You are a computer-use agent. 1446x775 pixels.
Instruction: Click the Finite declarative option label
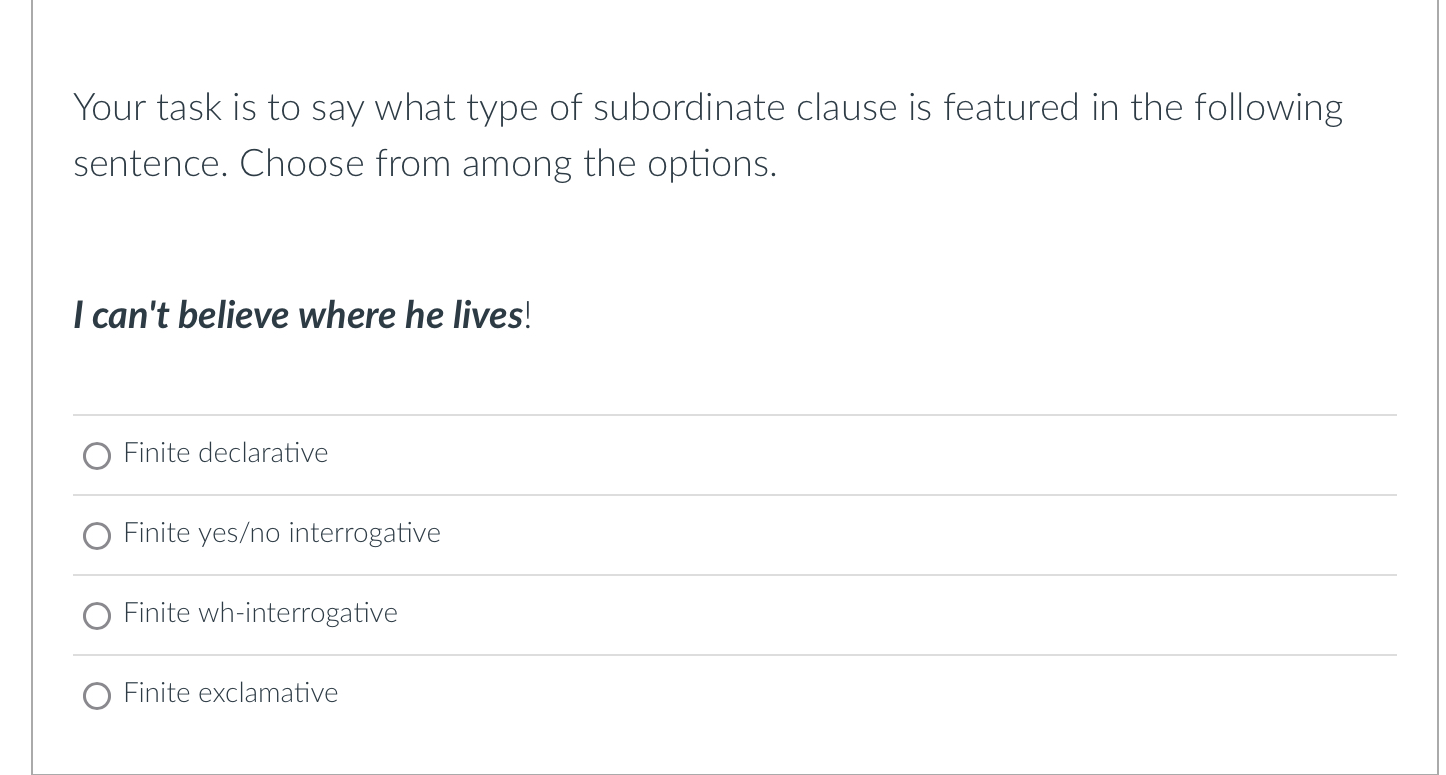click(225, 453)
